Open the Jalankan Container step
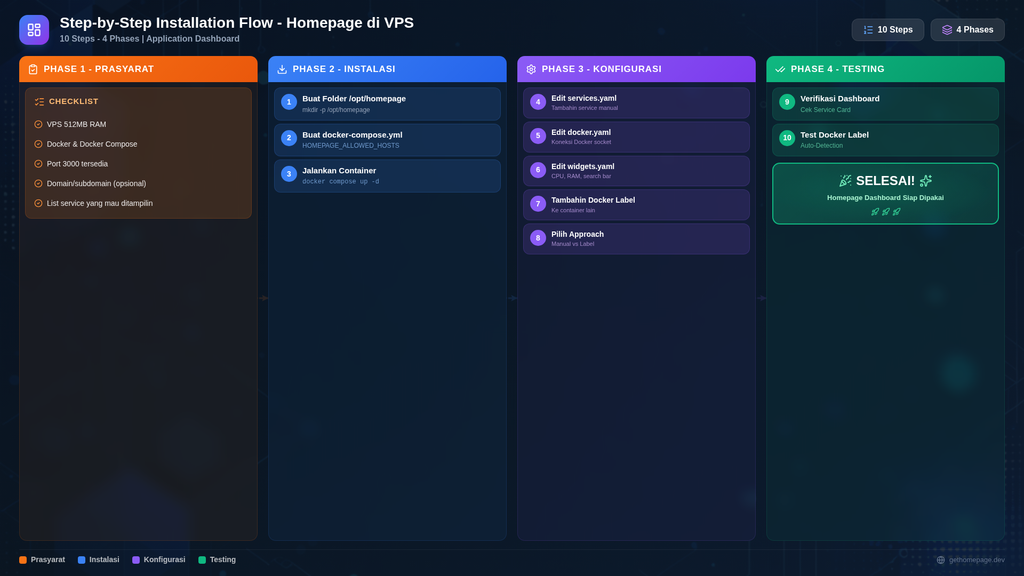Image resolution: width=1024 pixels, height=576 pixels. click(x=387, y=176)
